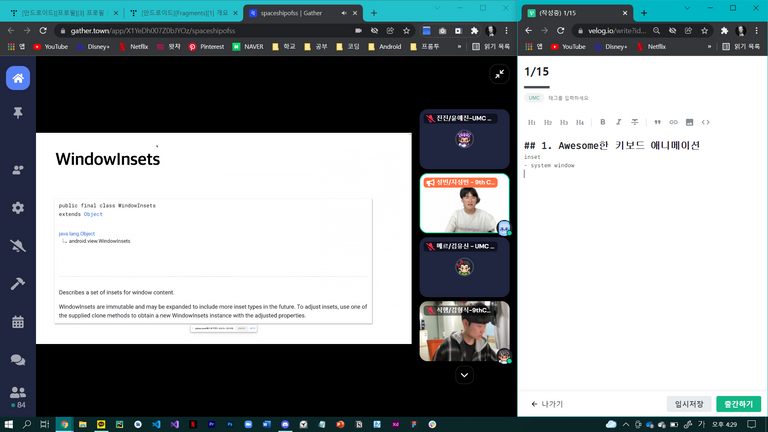Bookmark the gather.town page with star
Image resolution: width=768 pixels, height=432 pixels.
click(406, 31)
